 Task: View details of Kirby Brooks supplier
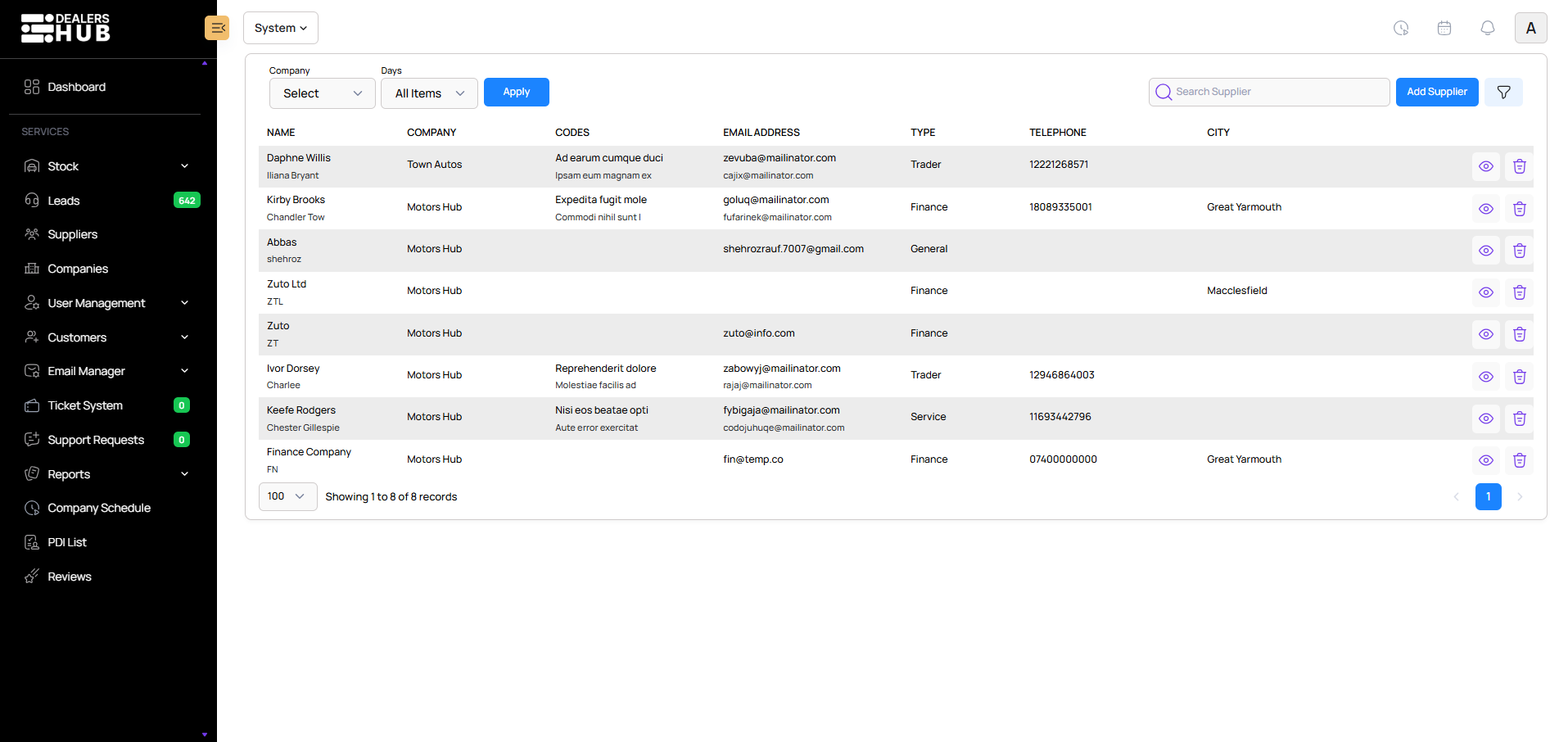(1485, 209)
